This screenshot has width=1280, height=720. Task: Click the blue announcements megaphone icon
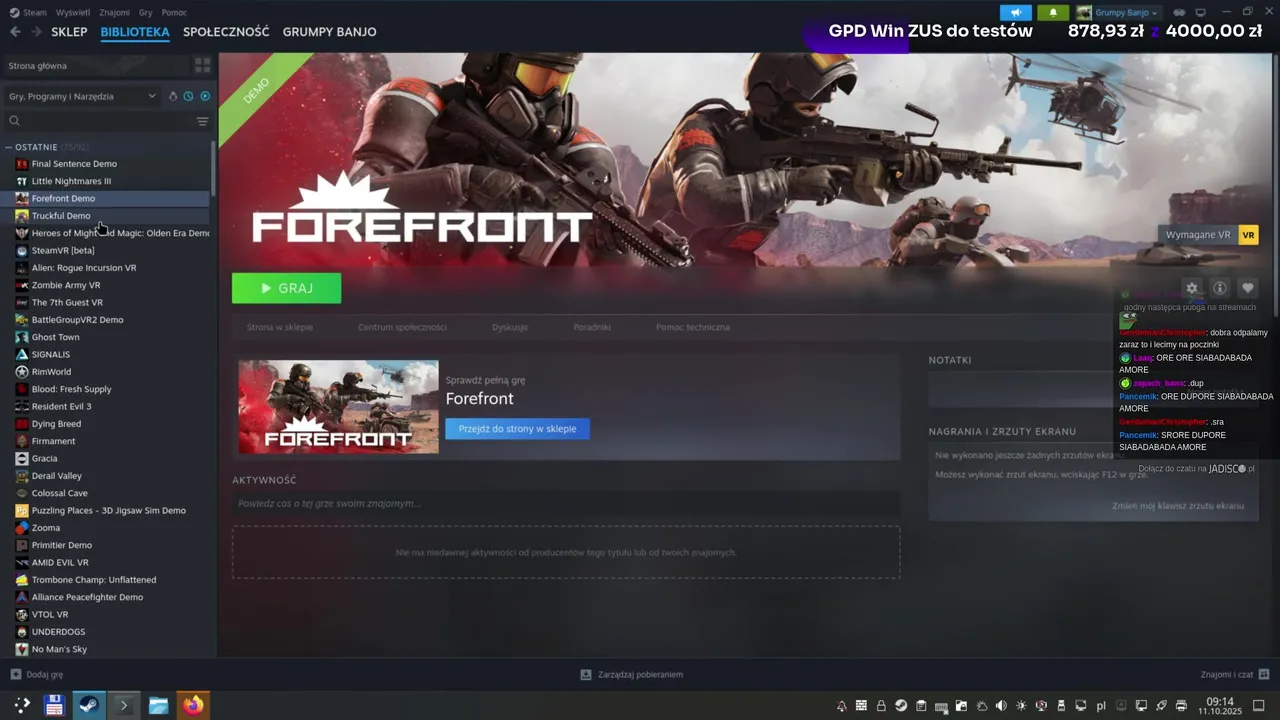click(1016, 12)
